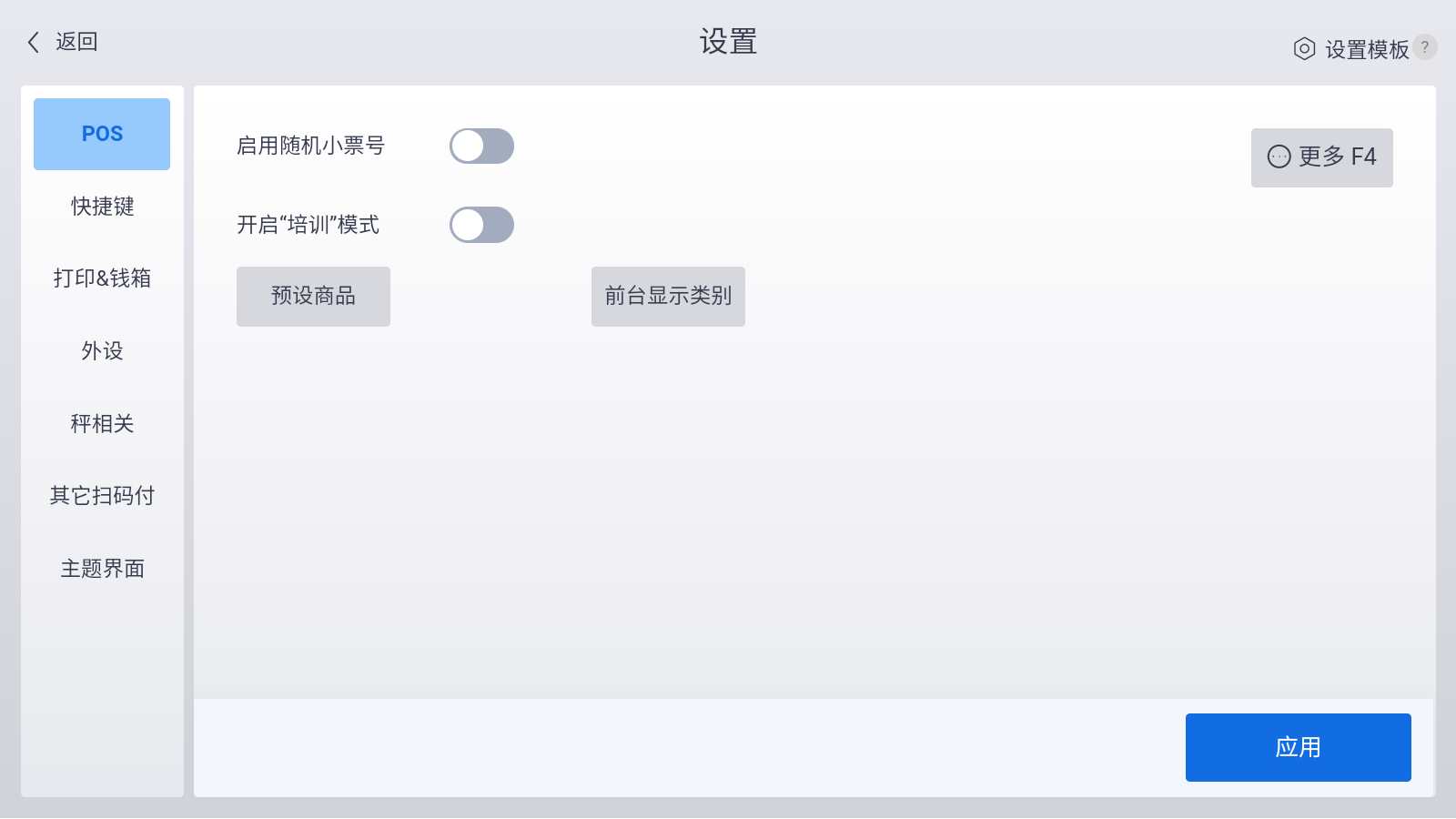Open the 前台显示类别 button
The height and width of the screenshot is (819, 1456).
(668, 296)
